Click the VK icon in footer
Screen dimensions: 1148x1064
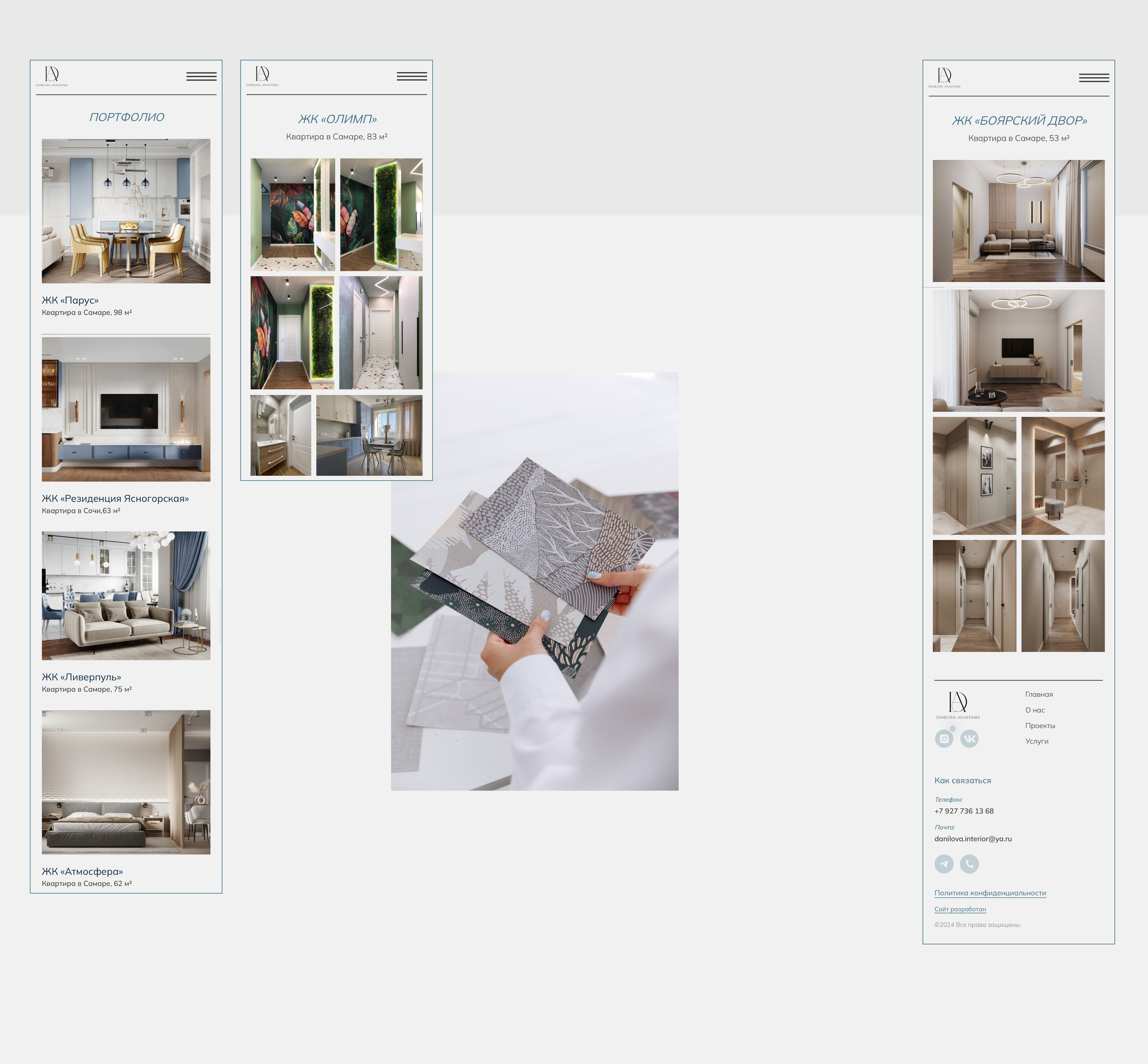(x=969, y=739)
